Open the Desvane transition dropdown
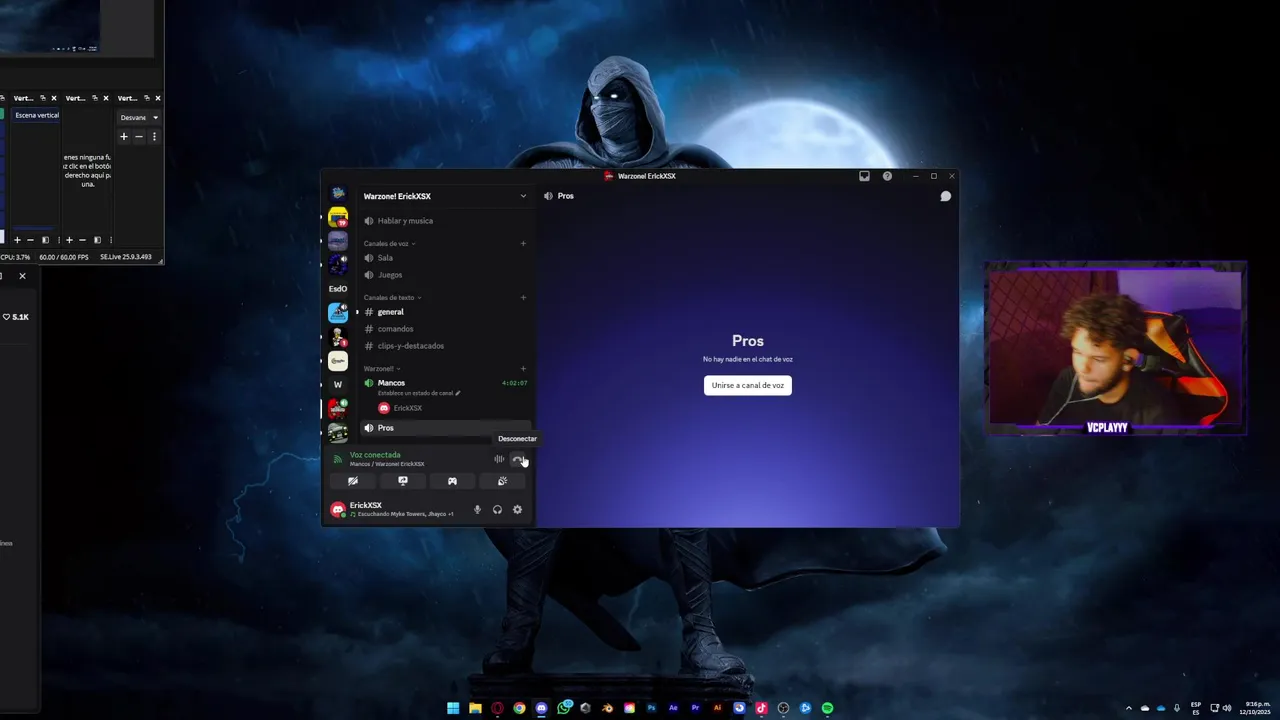 point(139,117)
